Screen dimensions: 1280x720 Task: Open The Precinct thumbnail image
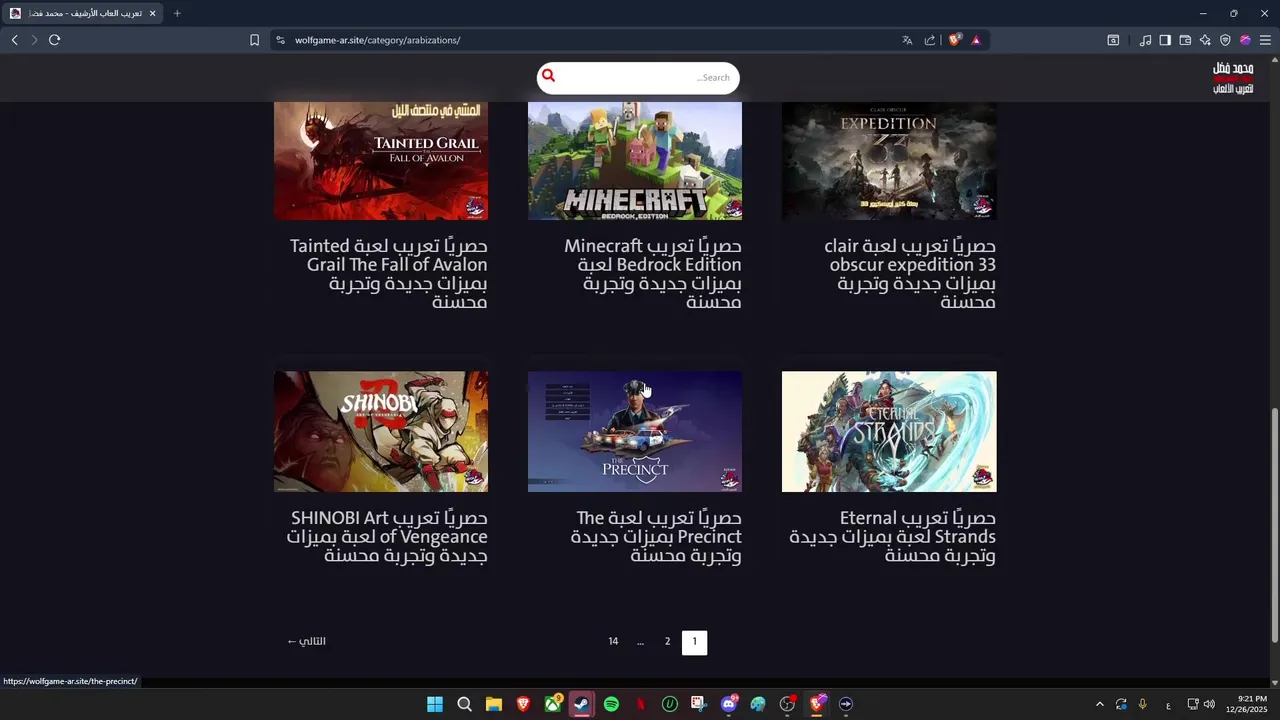pos(635,431)
